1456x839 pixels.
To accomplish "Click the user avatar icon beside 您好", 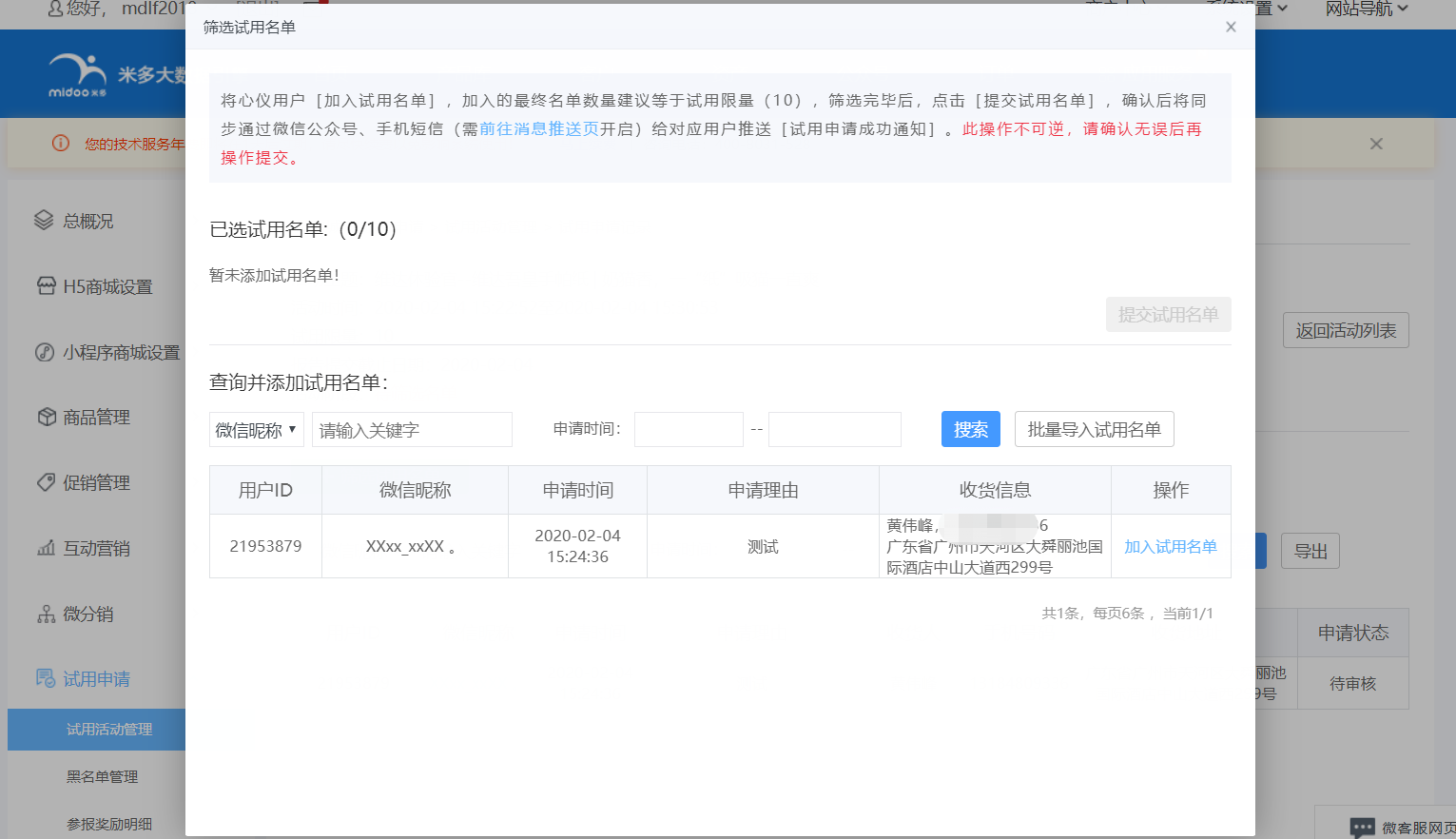I will pyautogui.click(x=55, y=9).
